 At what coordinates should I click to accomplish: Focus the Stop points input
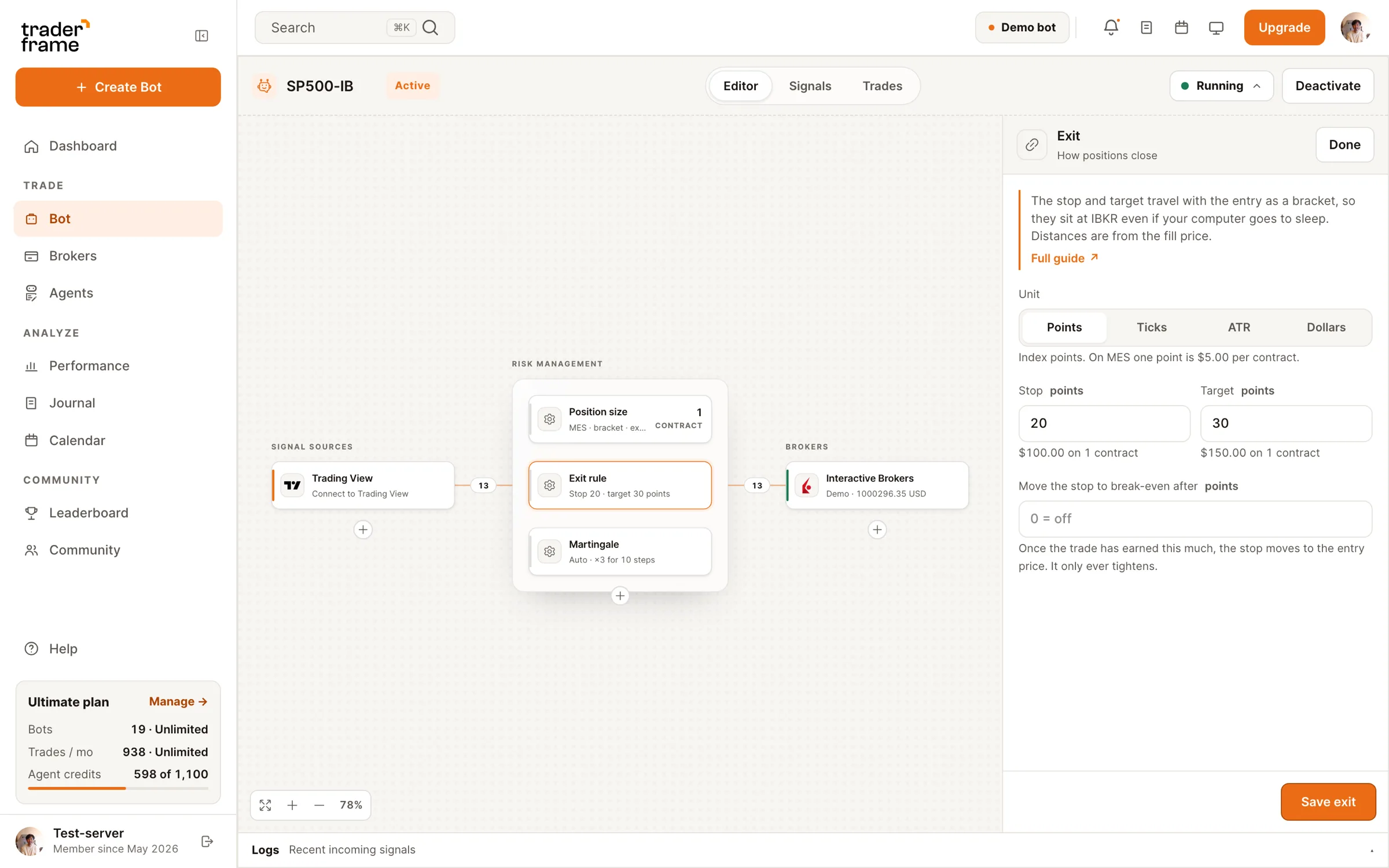(x=1104, y=423)
